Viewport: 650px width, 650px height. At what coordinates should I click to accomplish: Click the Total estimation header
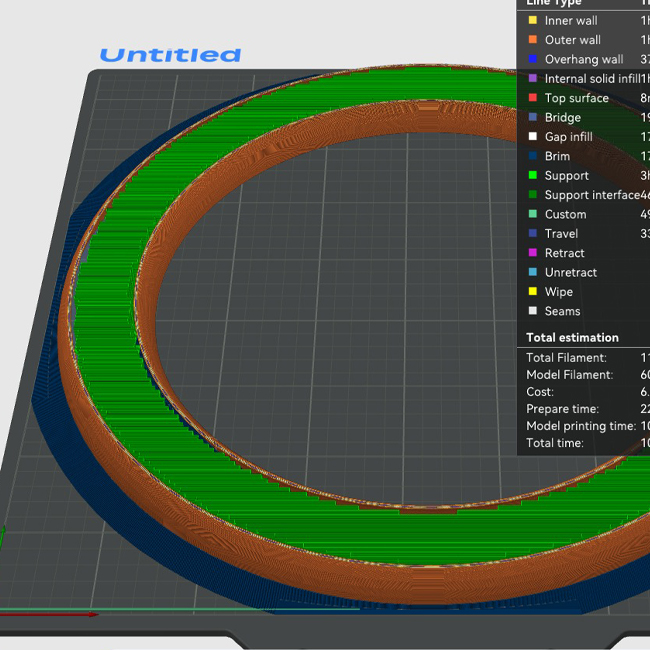pos(572,338)
